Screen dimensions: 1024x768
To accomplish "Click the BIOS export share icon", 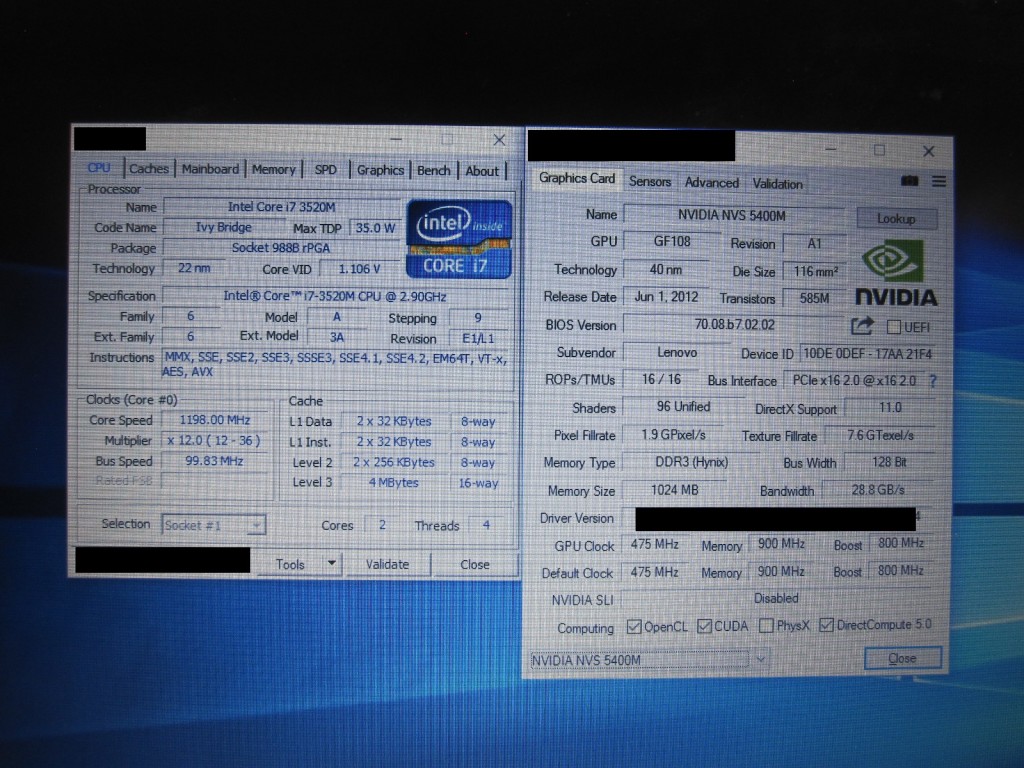I will pos(862,325).
